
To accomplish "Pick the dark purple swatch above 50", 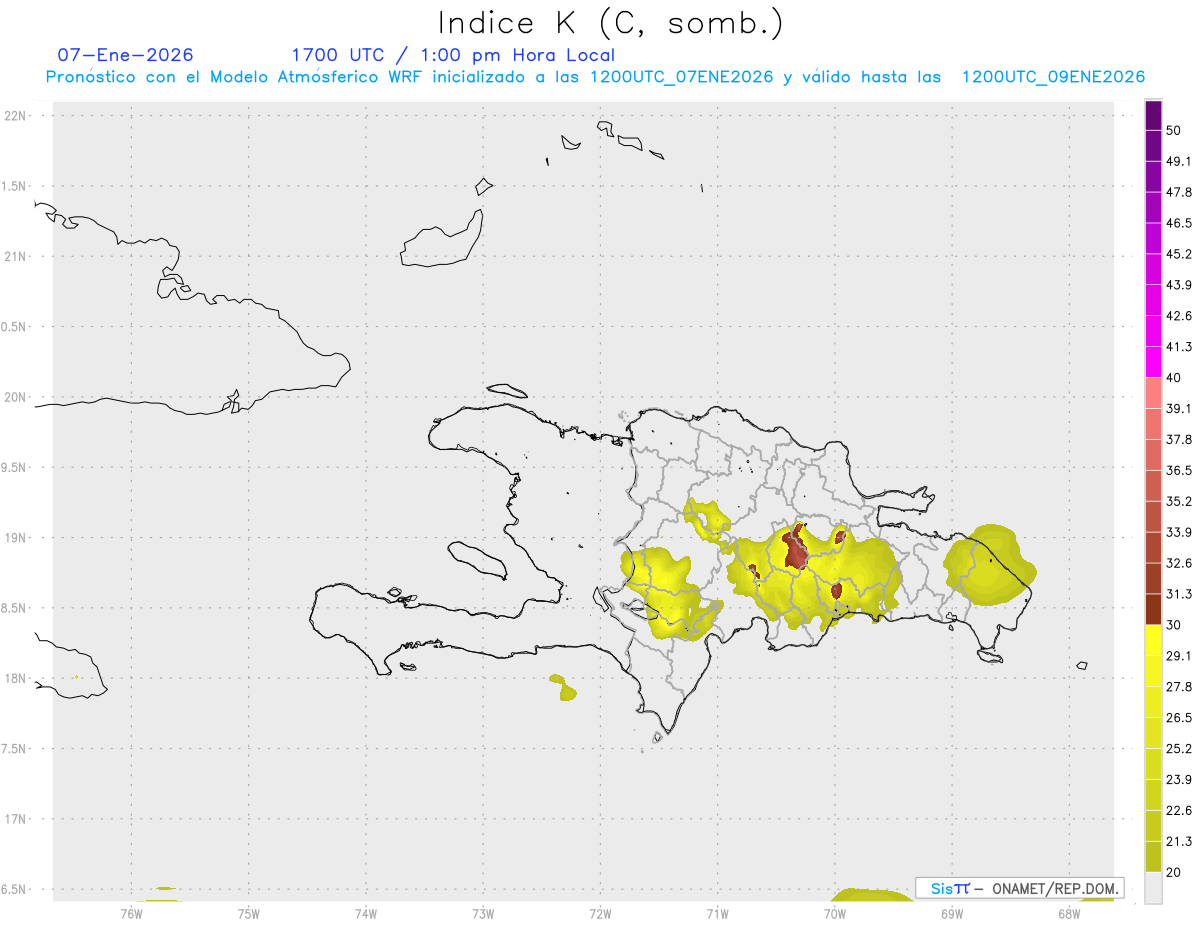I will click(x=1153, y=116).
